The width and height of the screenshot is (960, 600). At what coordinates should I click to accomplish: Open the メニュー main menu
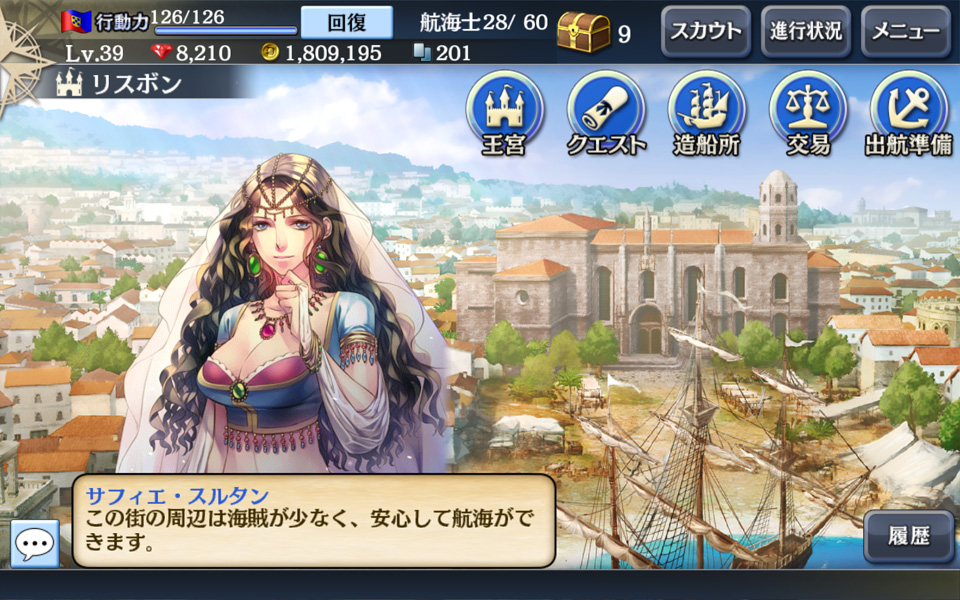pos(906,31)
